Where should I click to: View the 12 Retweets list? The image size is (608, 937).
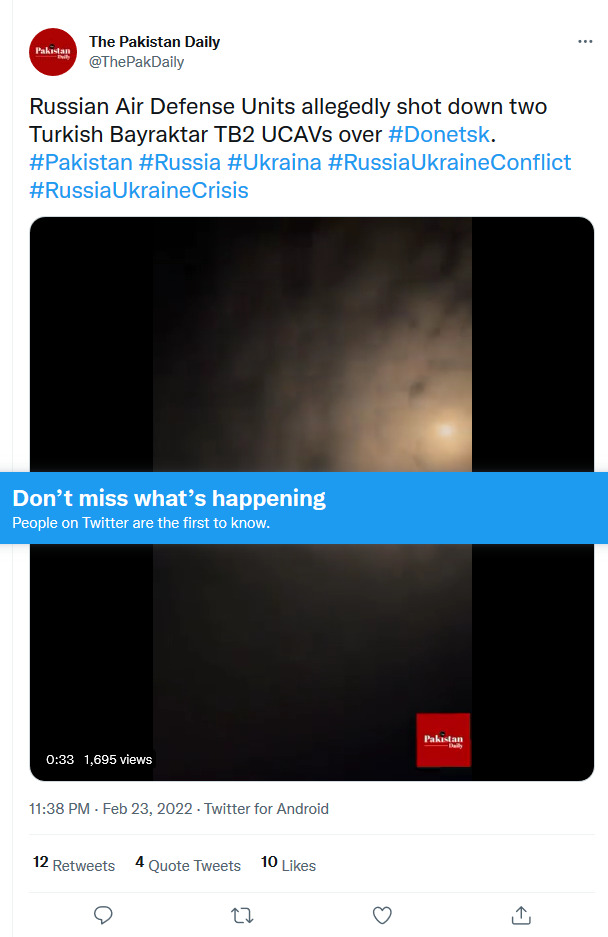[74, 864]
